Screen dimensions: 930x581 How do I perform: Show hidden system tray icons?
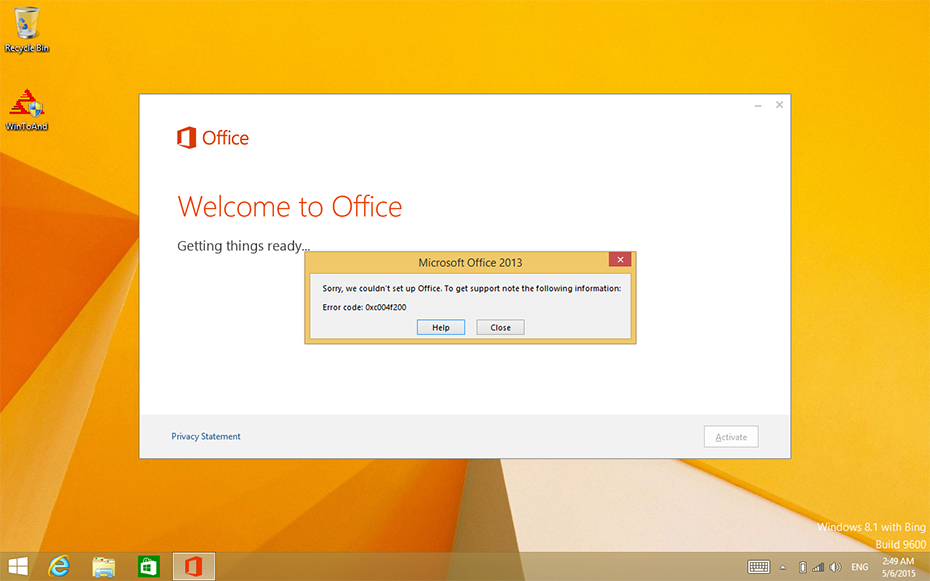click(x=783, y=567)
